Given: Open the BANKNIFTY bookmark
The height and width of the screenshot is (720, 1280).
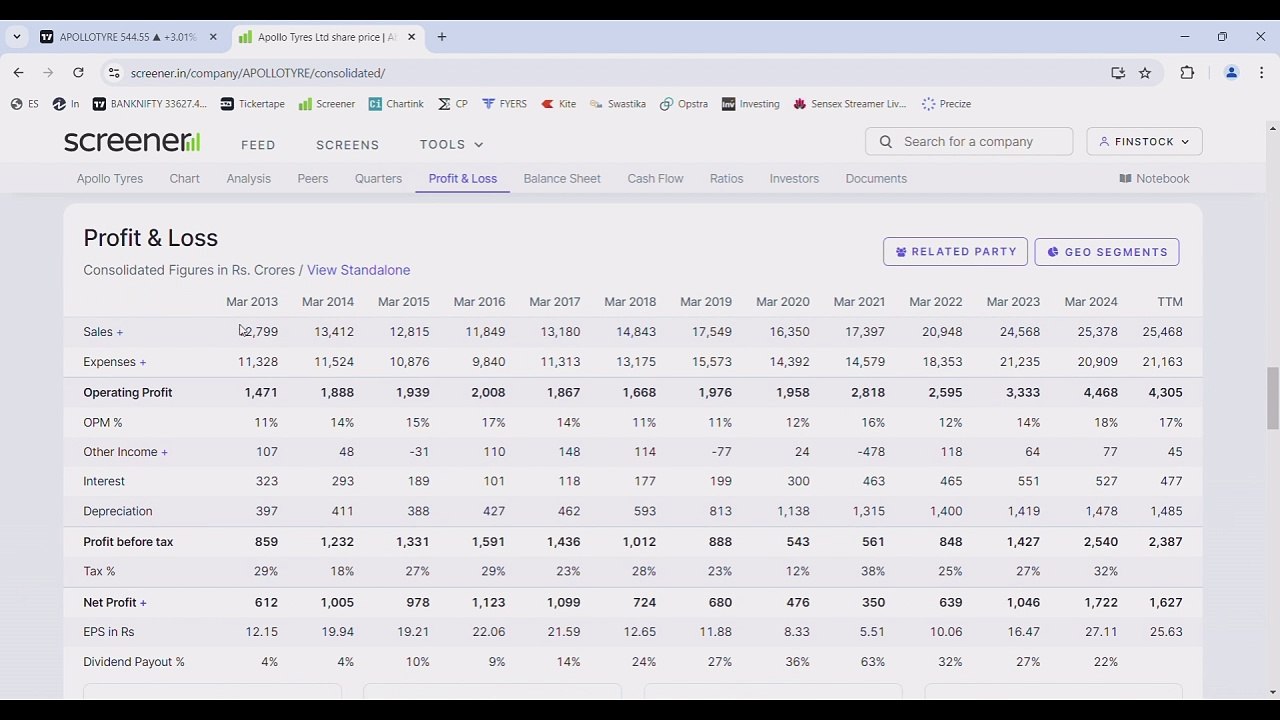Looking at the screenshot, I should click(x=150, y=104).
